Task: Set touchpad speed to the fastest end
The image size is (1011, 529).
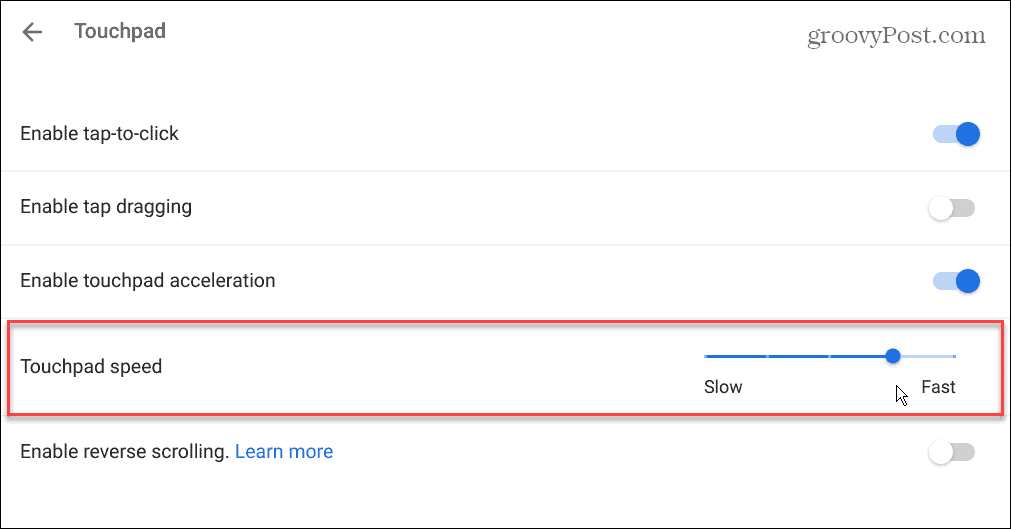Action: [955, 356]
